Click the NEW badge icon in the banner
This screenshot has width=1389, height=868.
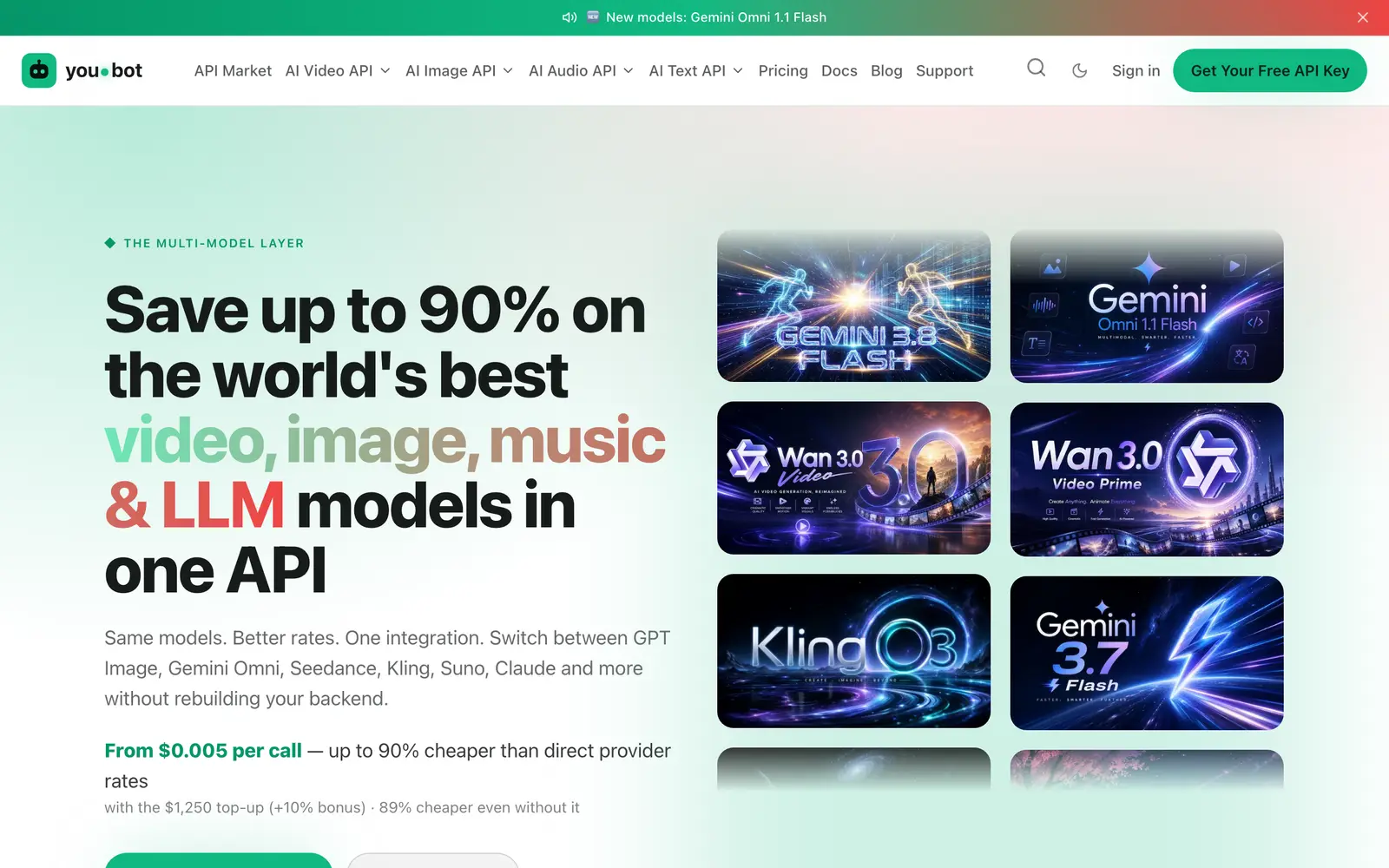click(x=593, y=16)
